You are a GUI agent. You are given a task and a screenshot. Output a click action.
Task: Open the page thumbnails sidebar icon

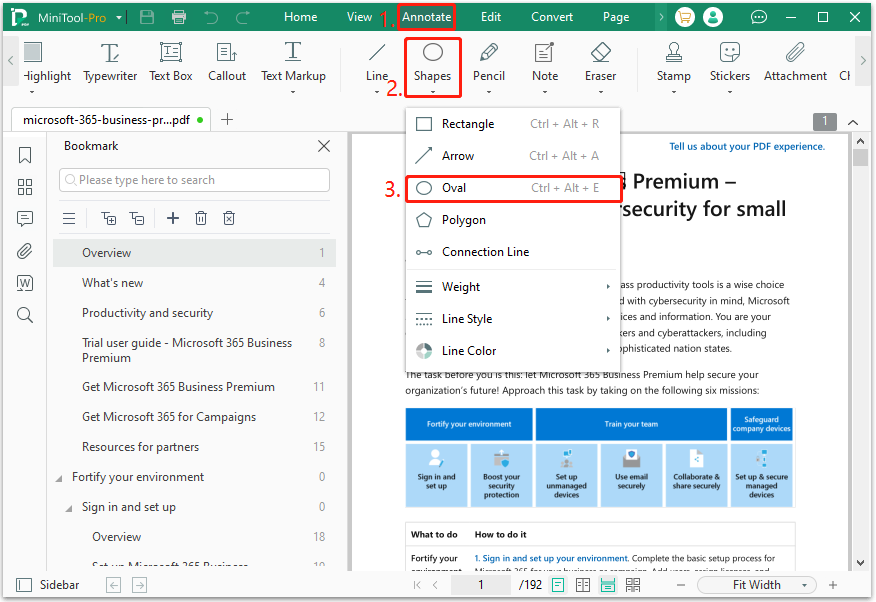25,187
